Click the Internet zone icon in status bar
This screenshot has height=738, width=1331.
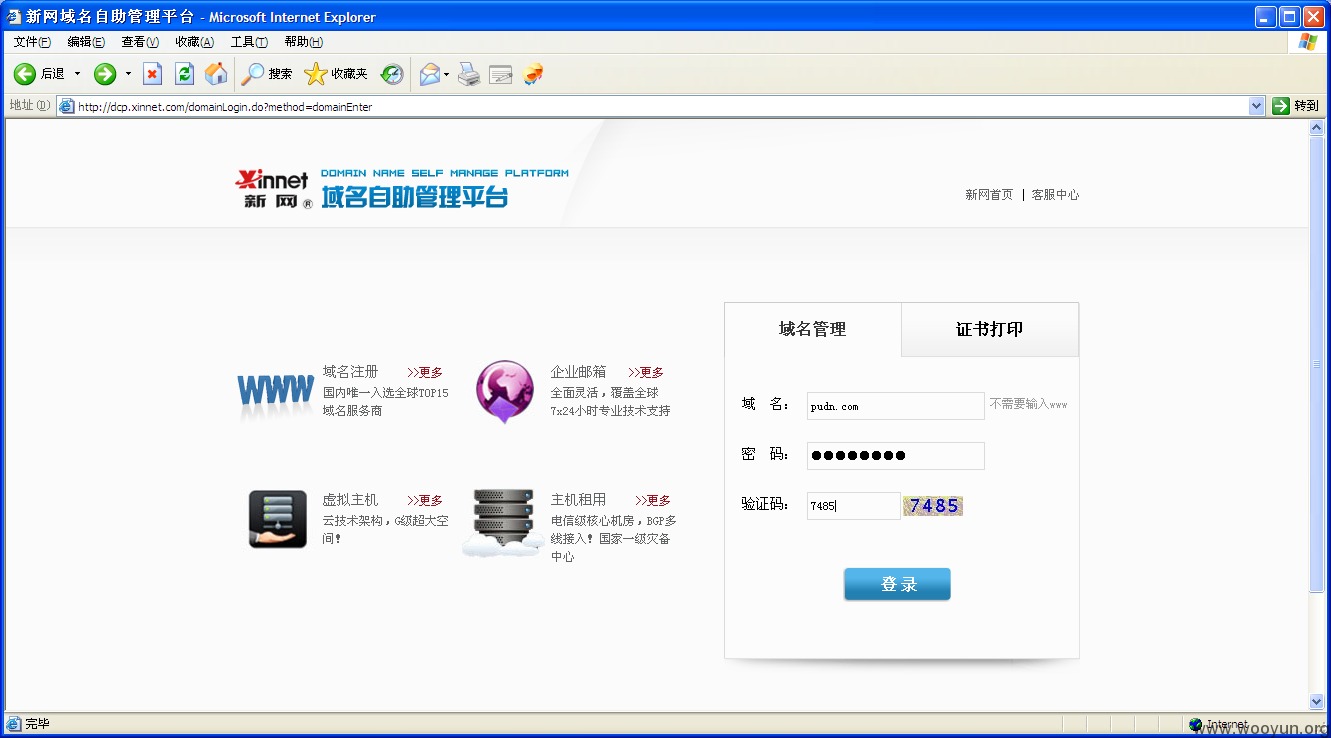[x=1195, y=724]
